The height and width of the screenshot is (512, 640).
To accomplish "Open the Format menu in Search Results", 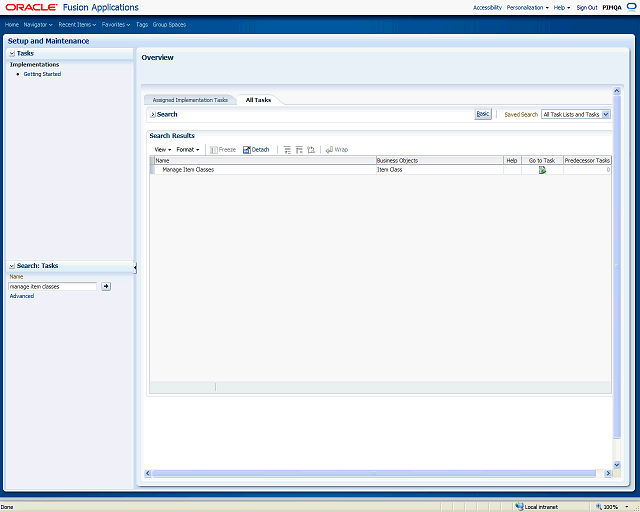I will click(188, 150).
